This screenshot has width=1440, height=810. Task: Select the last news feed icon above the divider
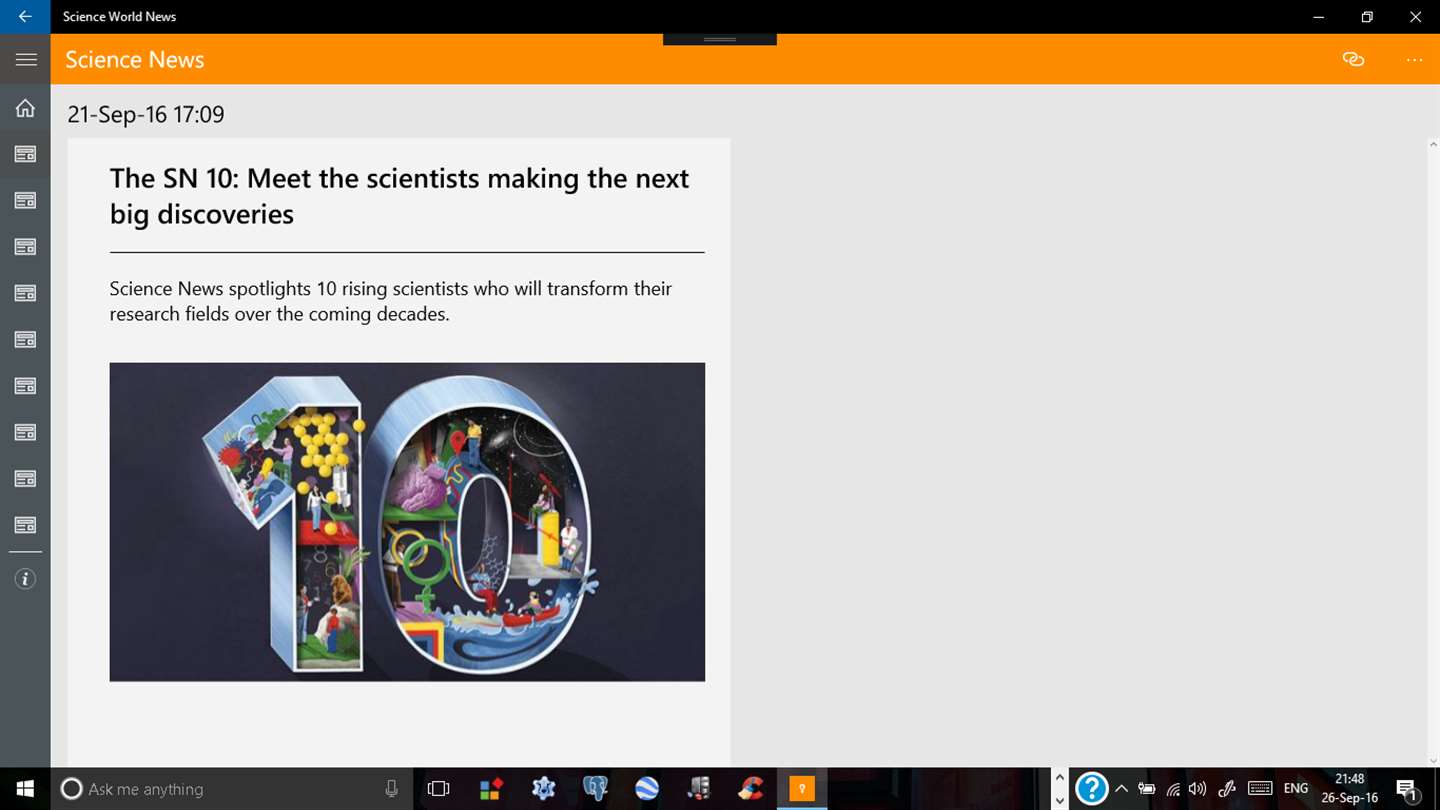pos(25,525)
